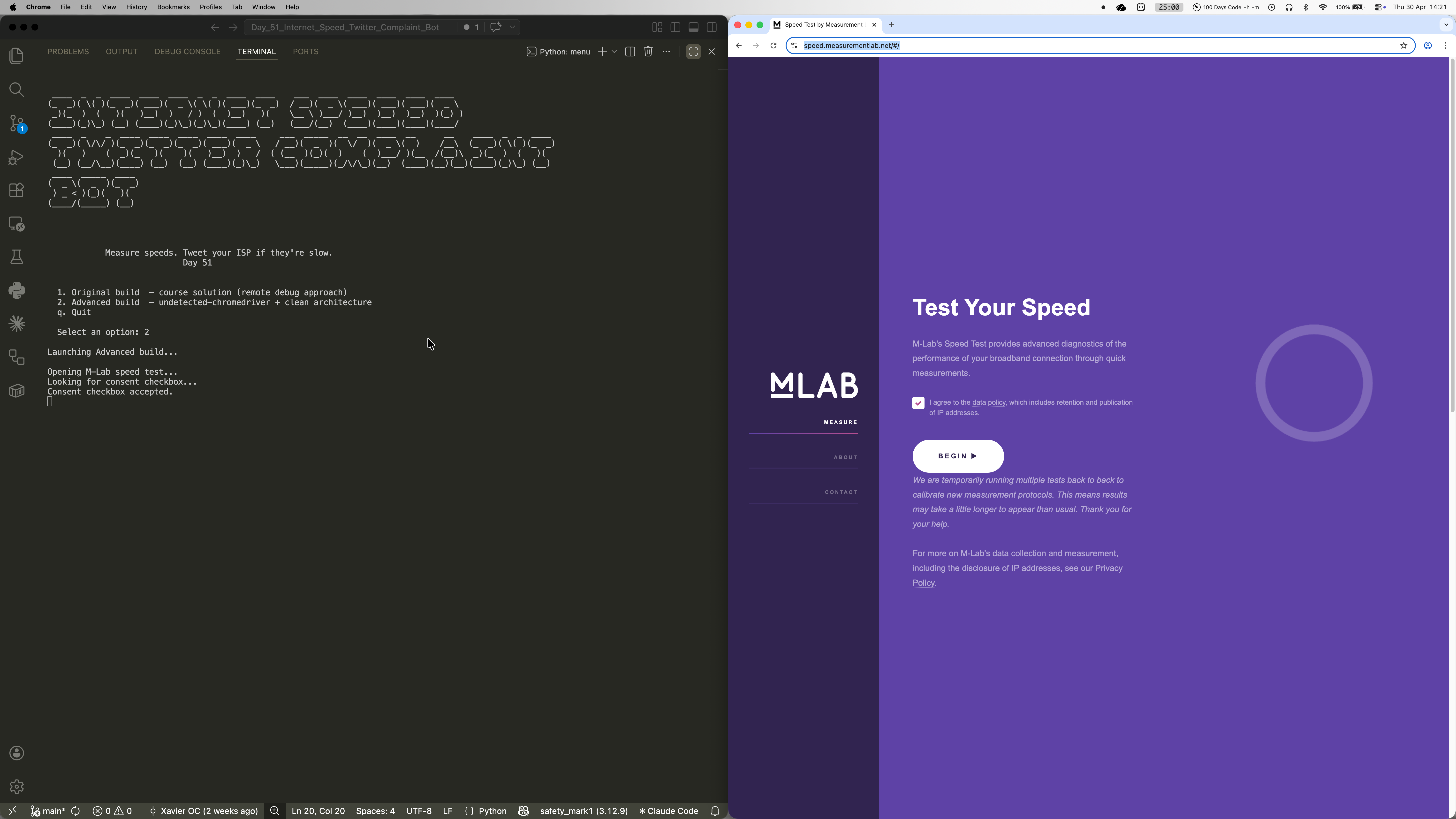The height and width of the screenshot is (819, 1456).
Task: Open the Accounts icon in VS Code
Action: (16, 753)
